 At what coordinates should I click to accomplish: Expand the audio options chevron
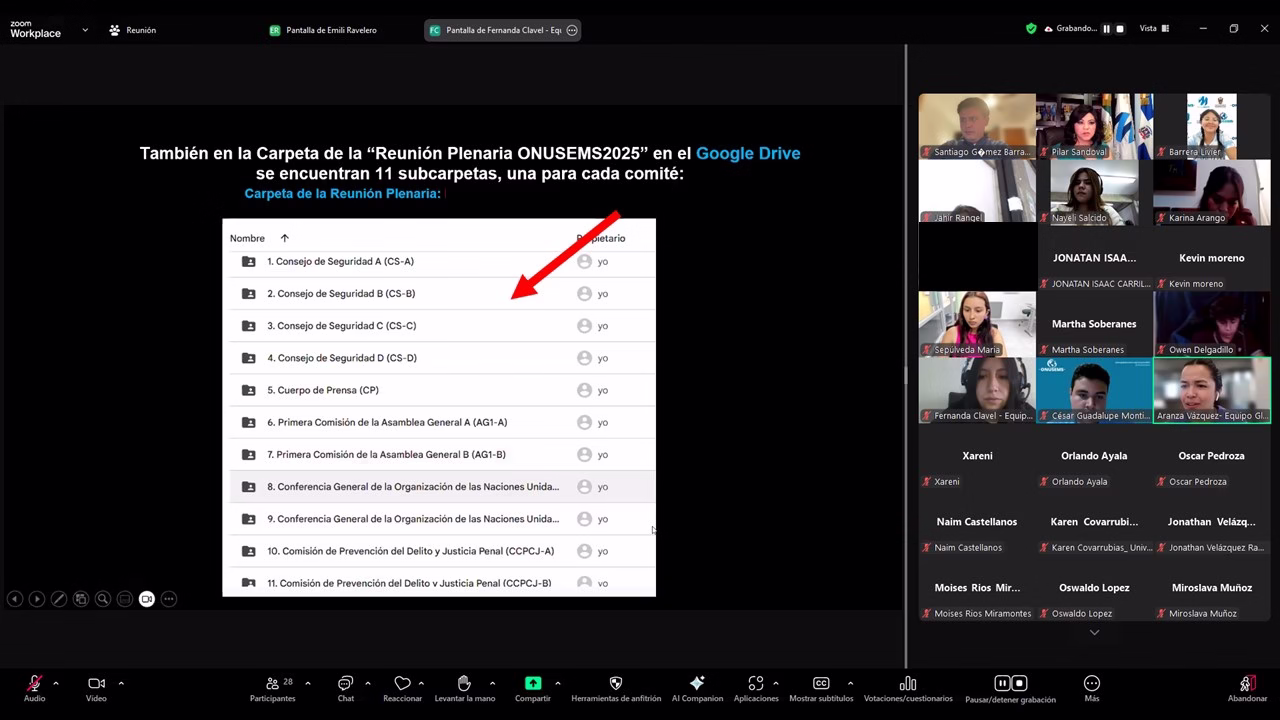coord(56,683)
